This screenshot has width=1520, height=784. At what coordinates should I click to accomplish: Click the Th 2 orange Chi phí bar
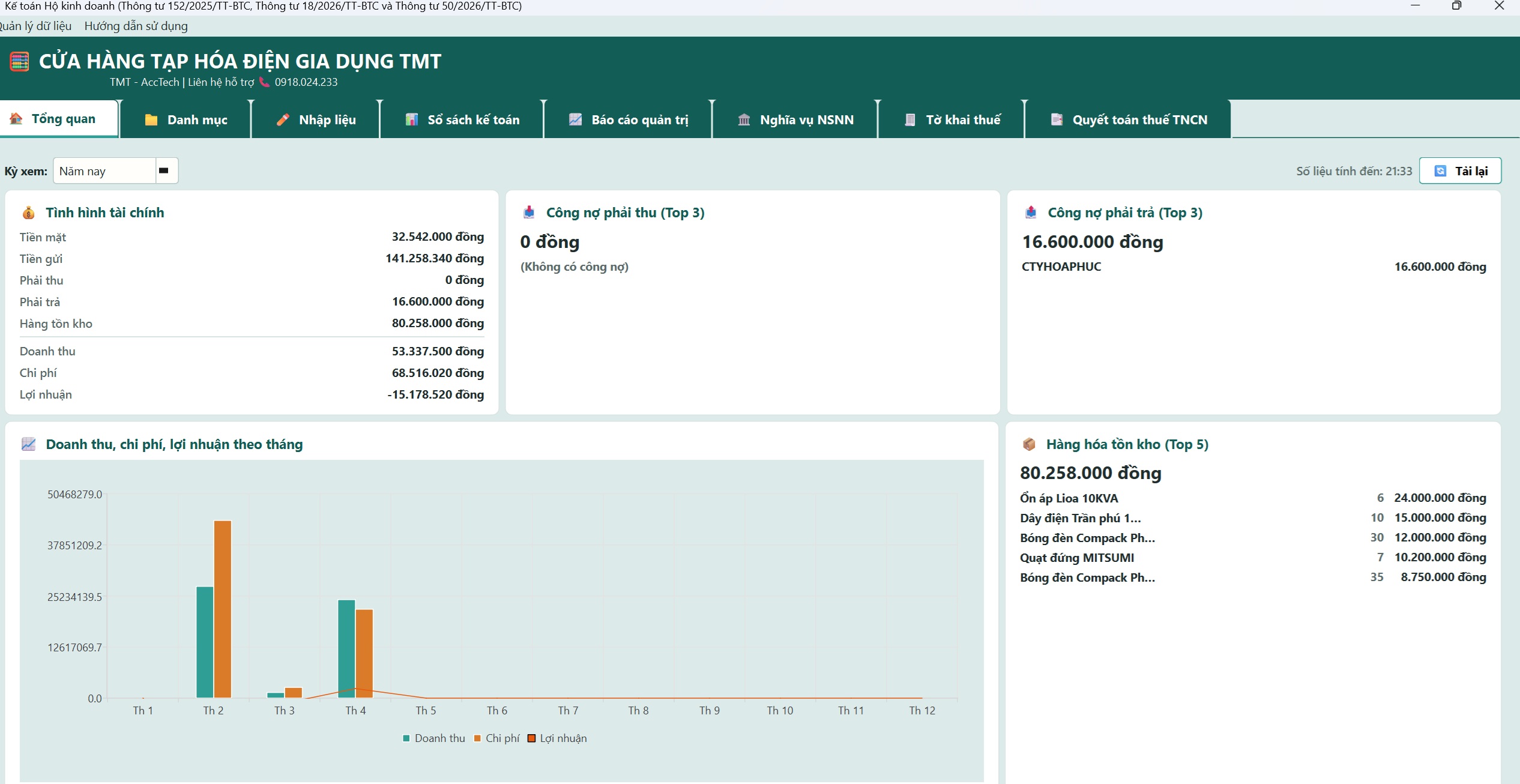coord(223,609)
